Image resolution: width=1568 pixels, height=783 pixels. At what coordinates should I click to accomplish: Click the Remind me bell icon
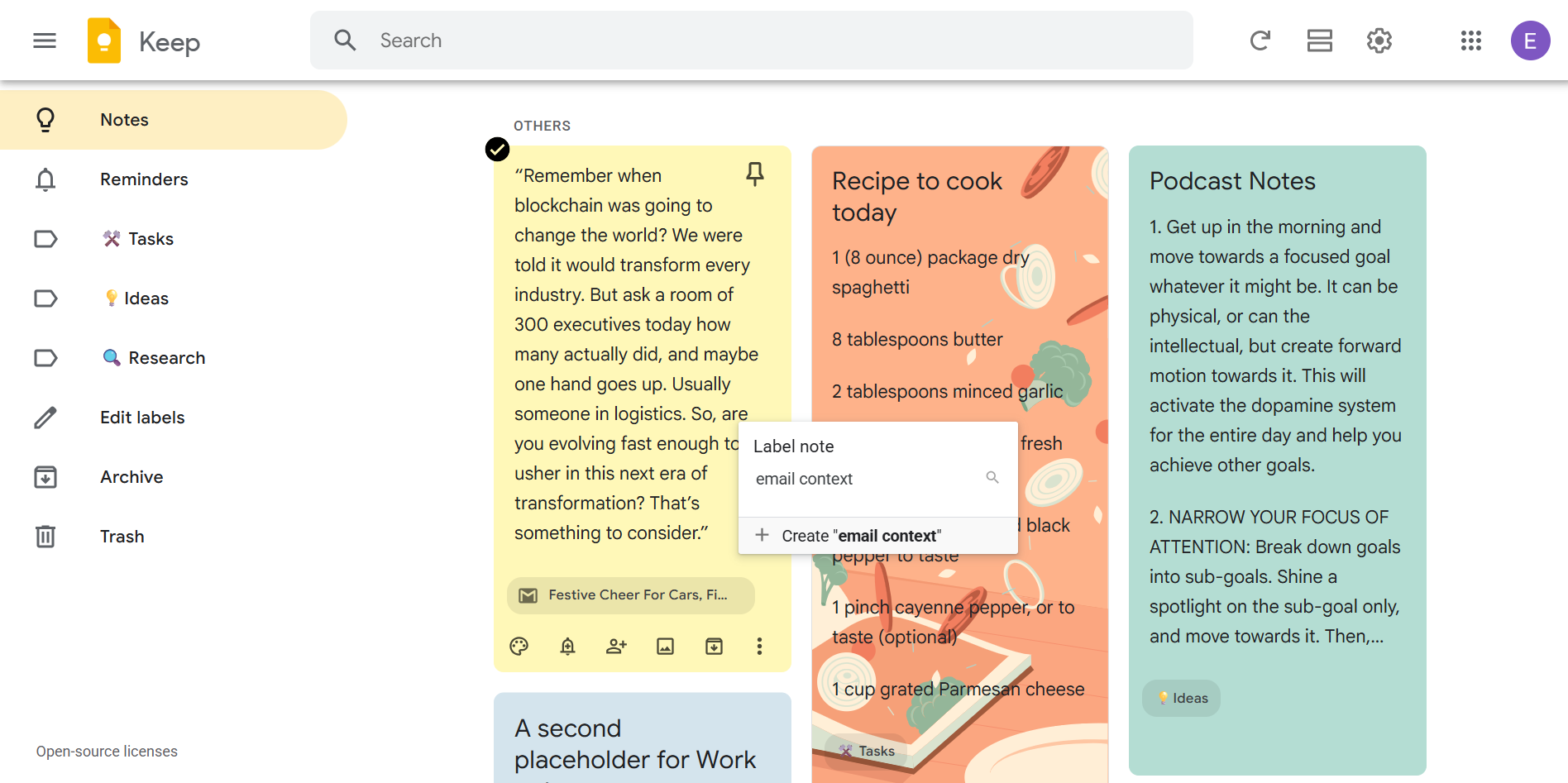(567, 647)
